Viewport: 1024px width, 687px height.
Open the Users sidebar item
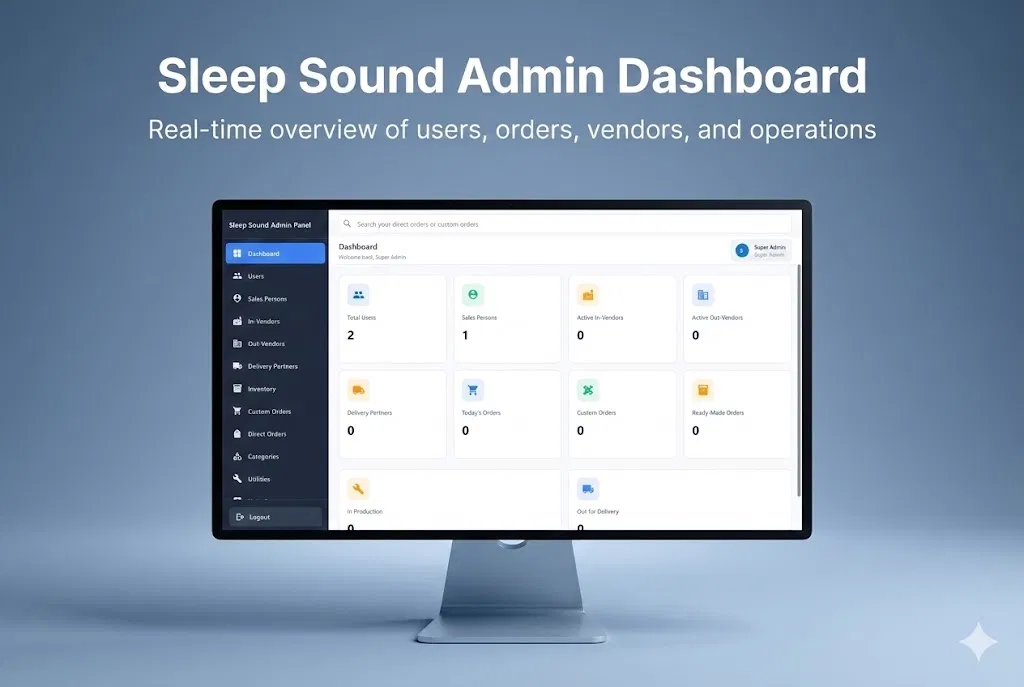[x=275, y=276]
